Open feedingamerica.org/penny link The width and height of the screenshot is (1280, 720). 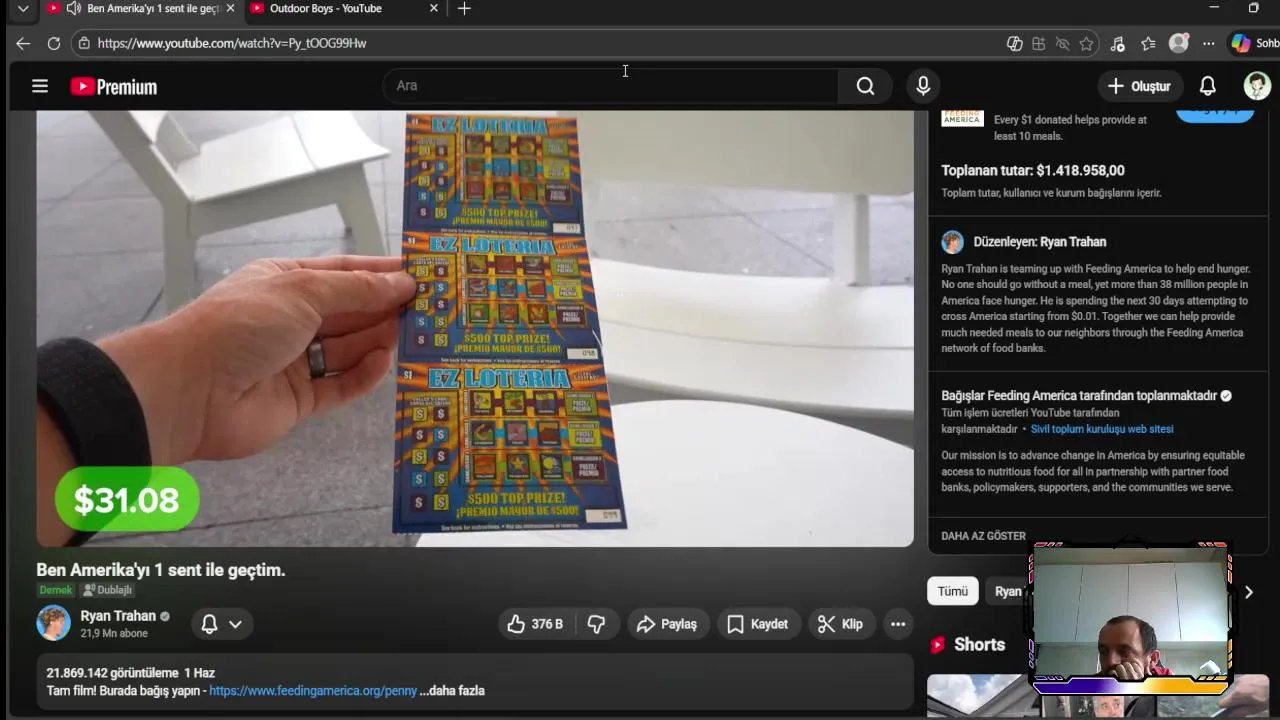pos(313,691)
